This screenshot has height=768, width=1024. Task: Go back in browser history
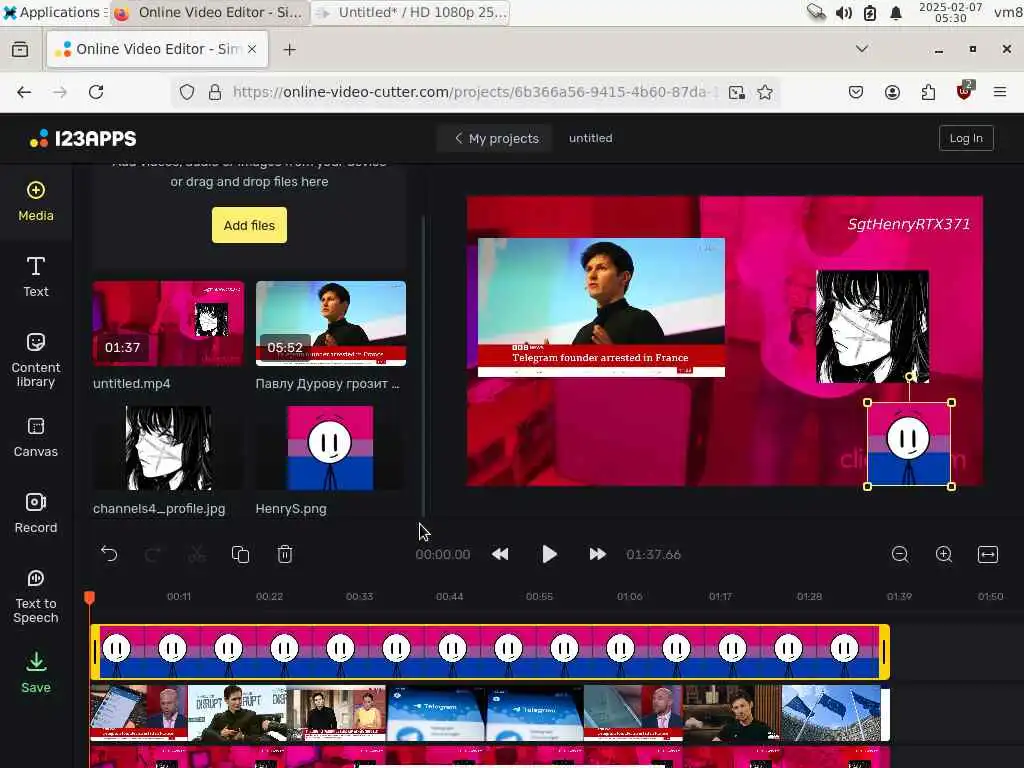coord(24,92)
